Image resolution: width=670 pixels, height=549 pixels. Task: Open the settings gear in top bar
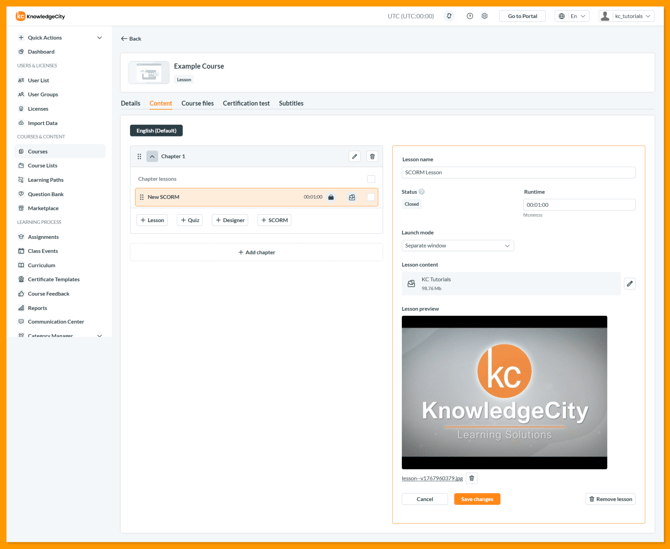click(x=485, y=16)
